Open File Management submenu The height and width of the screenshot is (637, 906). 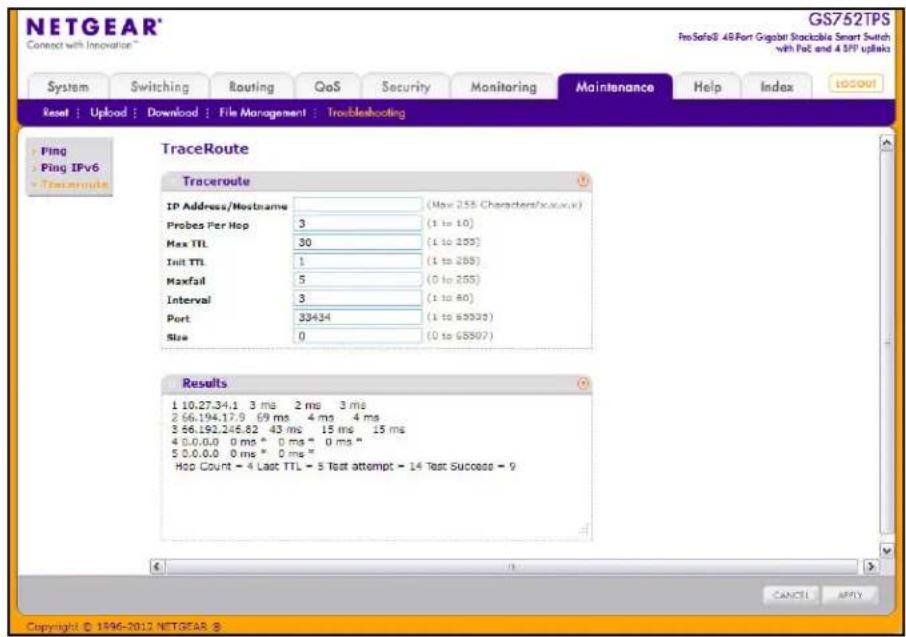pos(262,113)
